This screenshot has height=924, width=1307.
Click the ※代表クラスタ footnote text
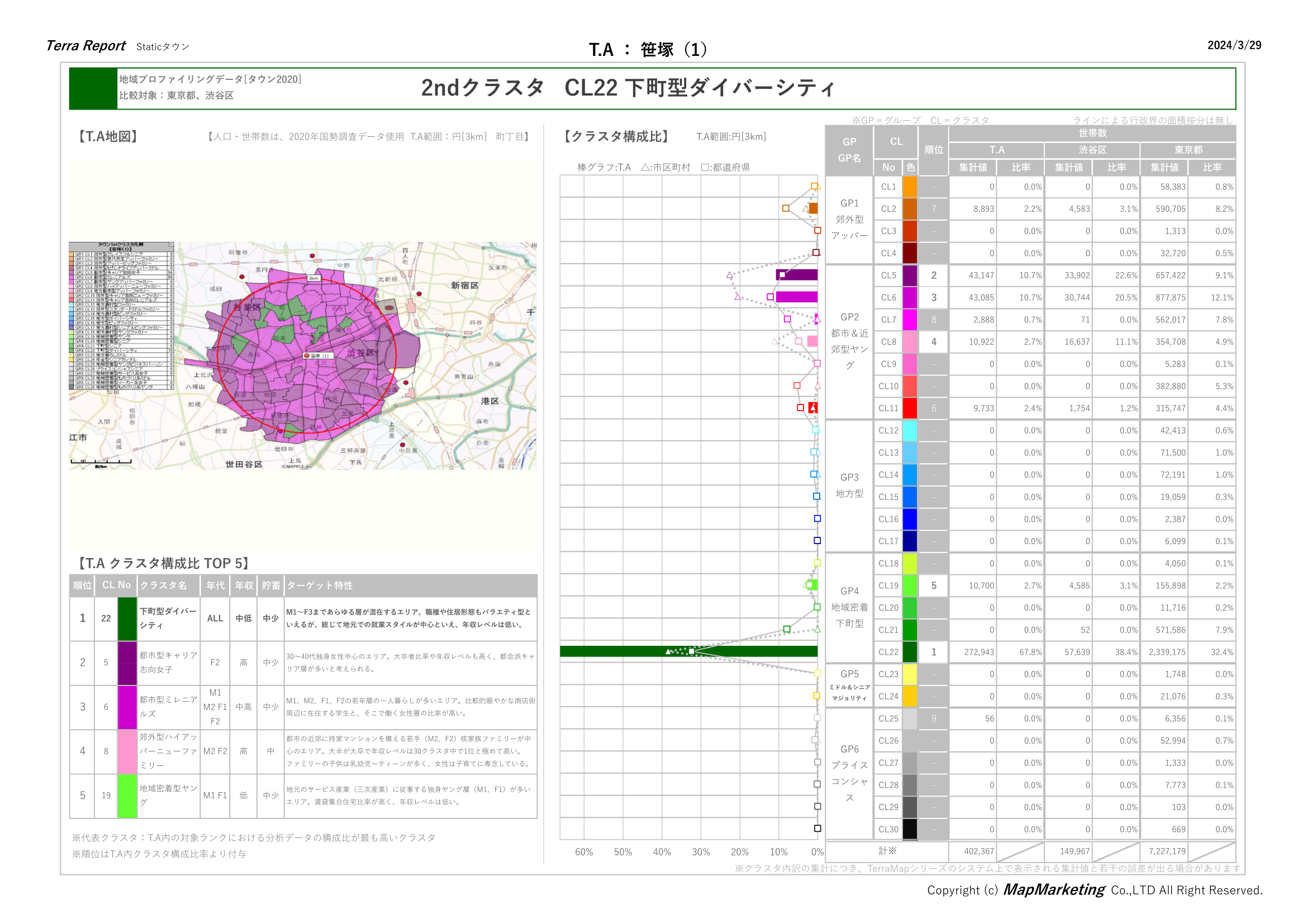coord(254,838)
